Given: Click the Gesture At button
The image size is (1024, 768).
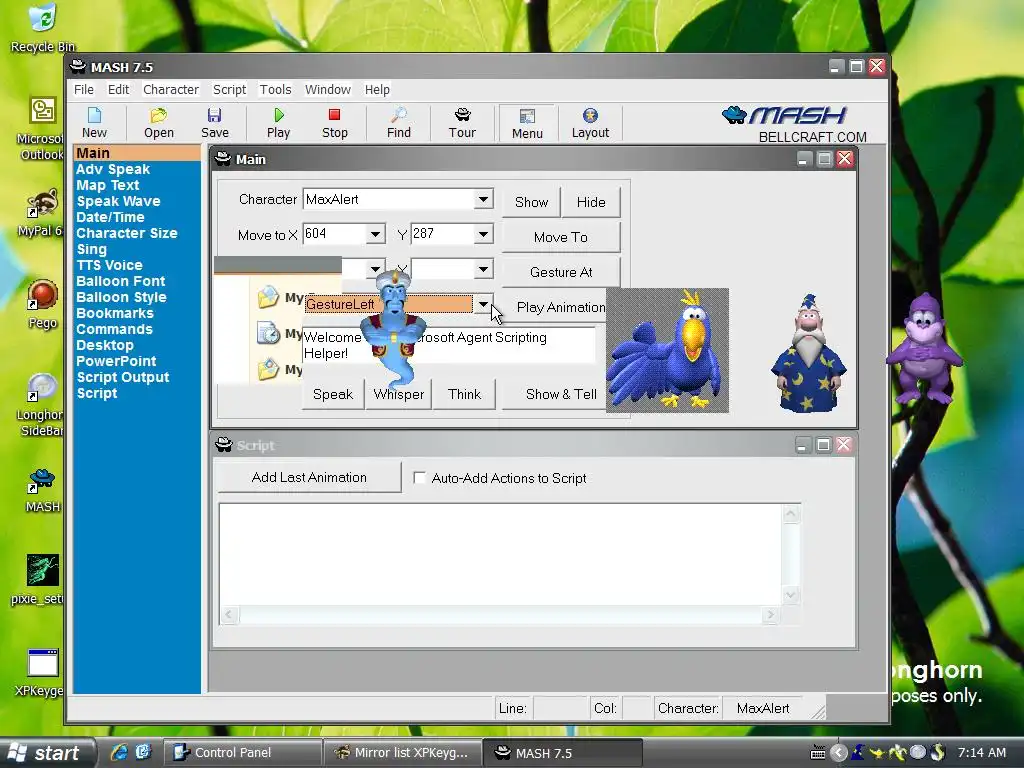Looking at the screenshot, I should click(x=561, y=272).
